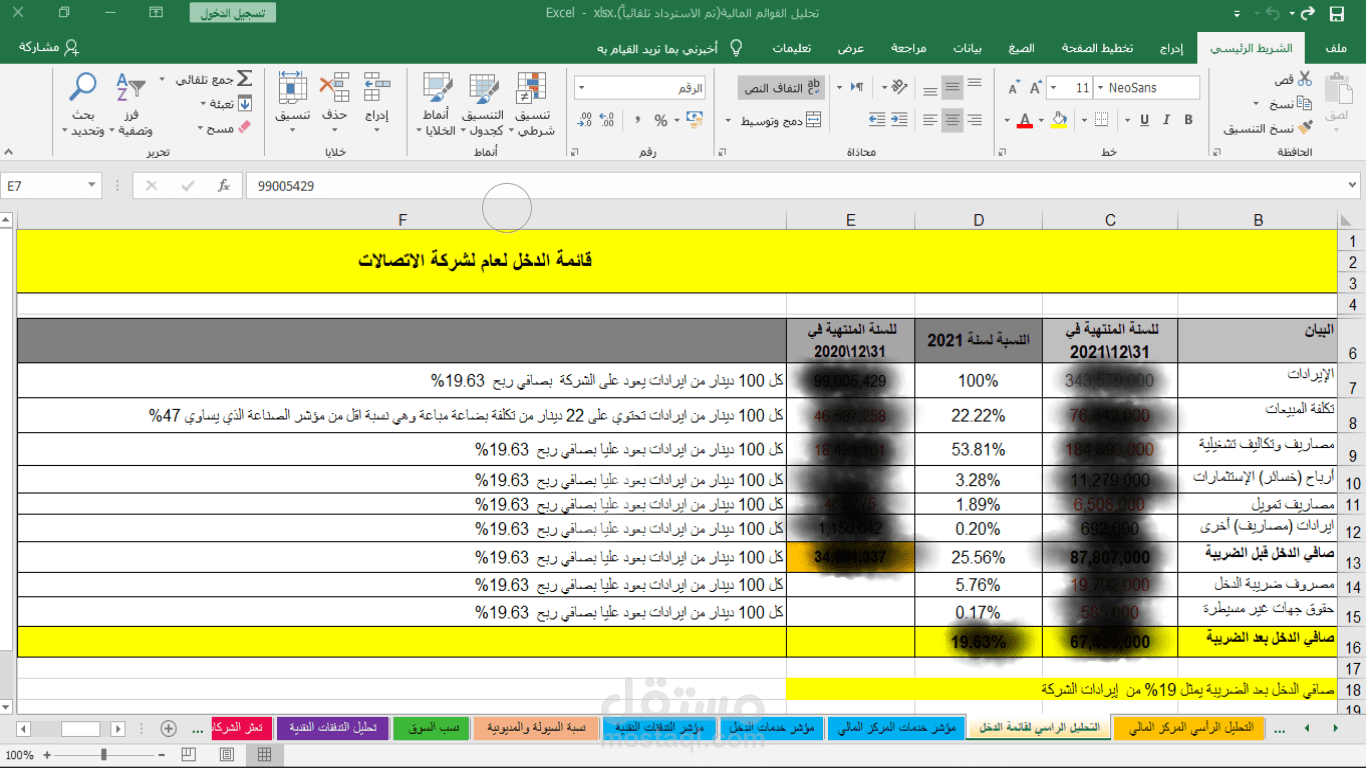Add a new sheet with the plus button
Viewport: 1366px width, 768px height.
(x=169, y=728)
